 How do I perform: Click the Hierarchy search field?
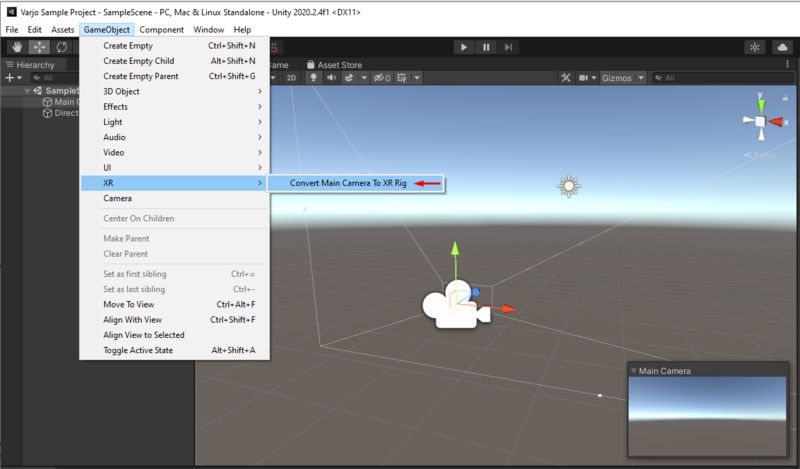coord(54,78)
